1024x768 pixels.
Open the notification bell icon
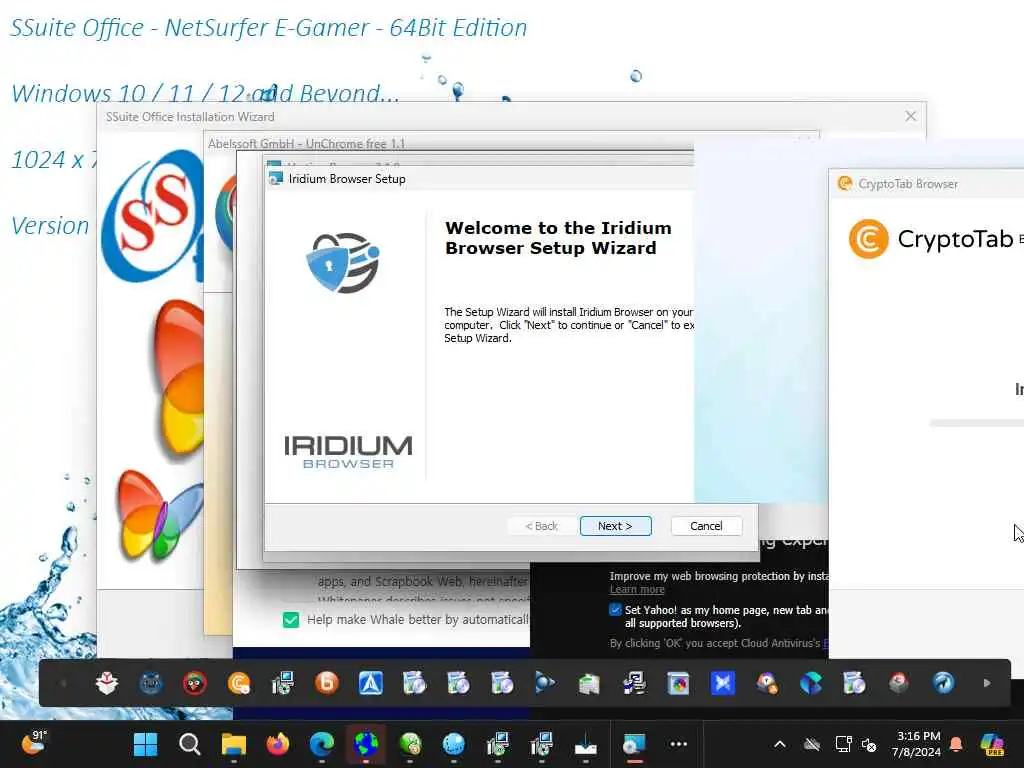tap(956, 744)
